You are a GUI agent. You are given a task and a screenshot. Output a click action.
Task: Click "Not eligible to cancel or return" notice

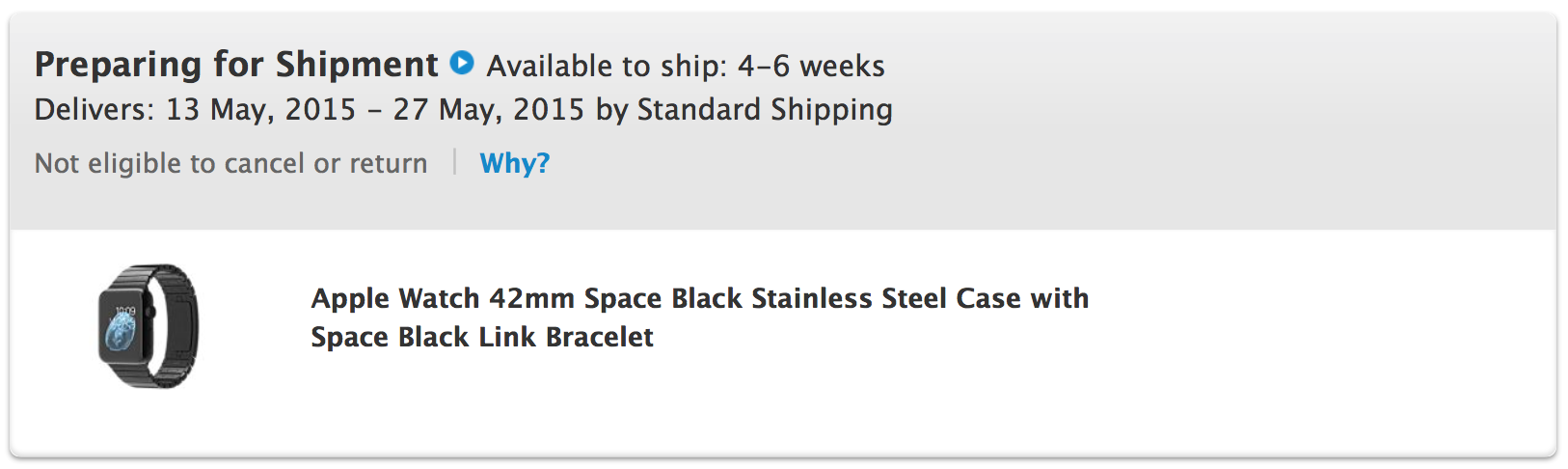point(230,163)
